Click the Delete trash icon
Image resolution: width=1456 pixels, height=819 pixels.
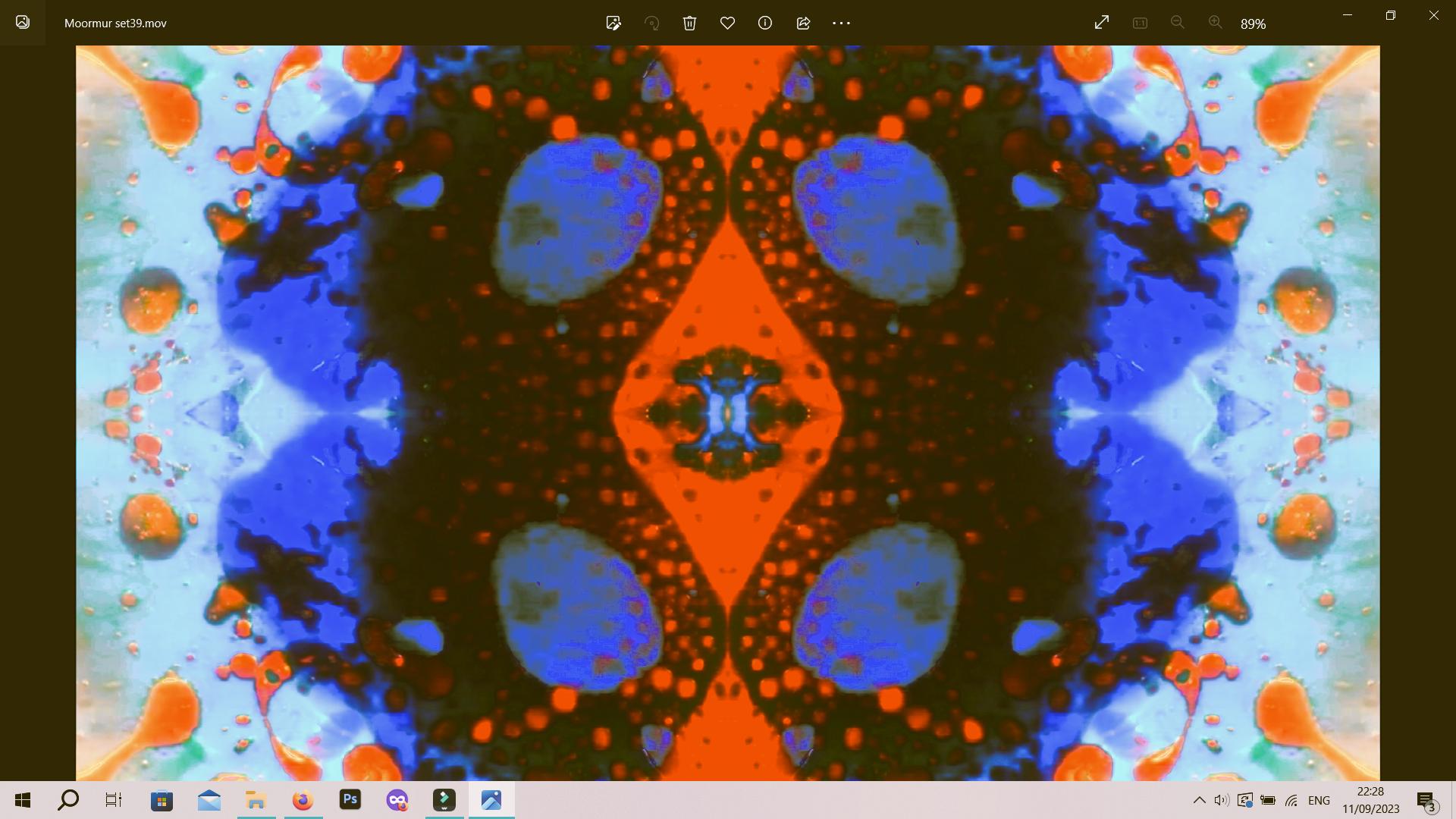(x=689, y=24)
